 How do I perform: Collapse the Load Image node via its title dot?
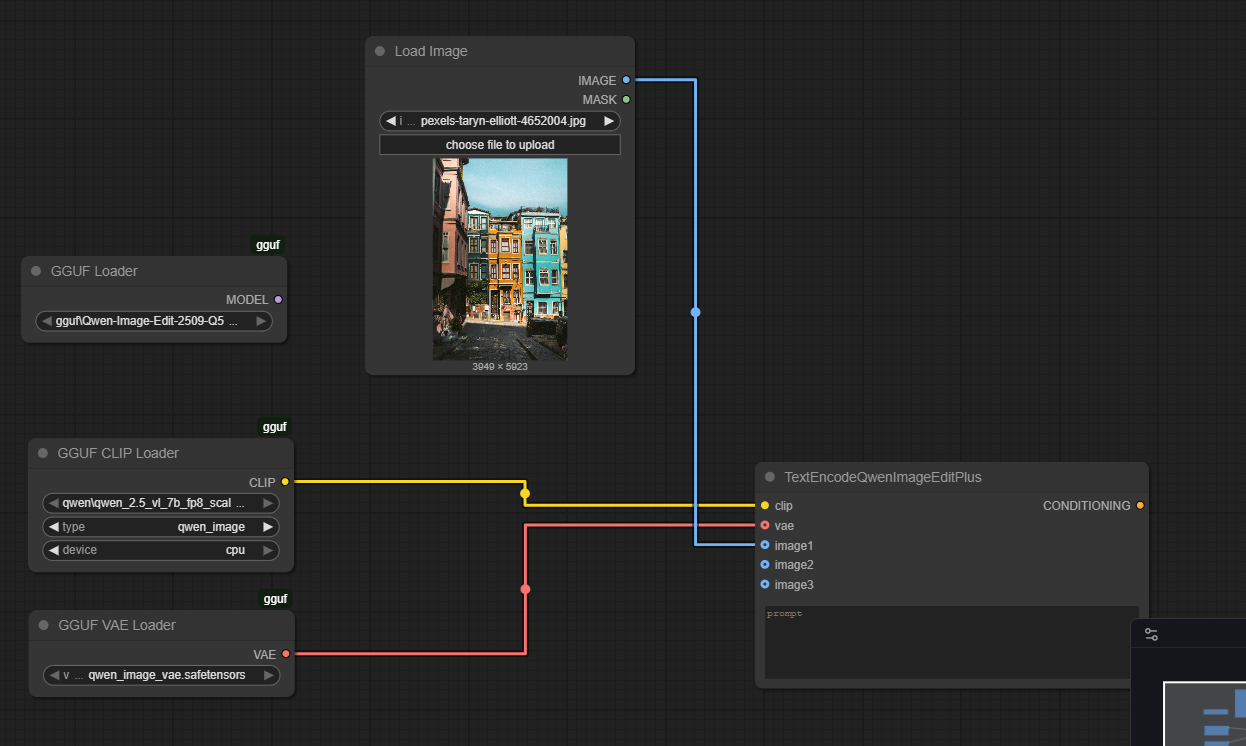[x=380, y=52]
